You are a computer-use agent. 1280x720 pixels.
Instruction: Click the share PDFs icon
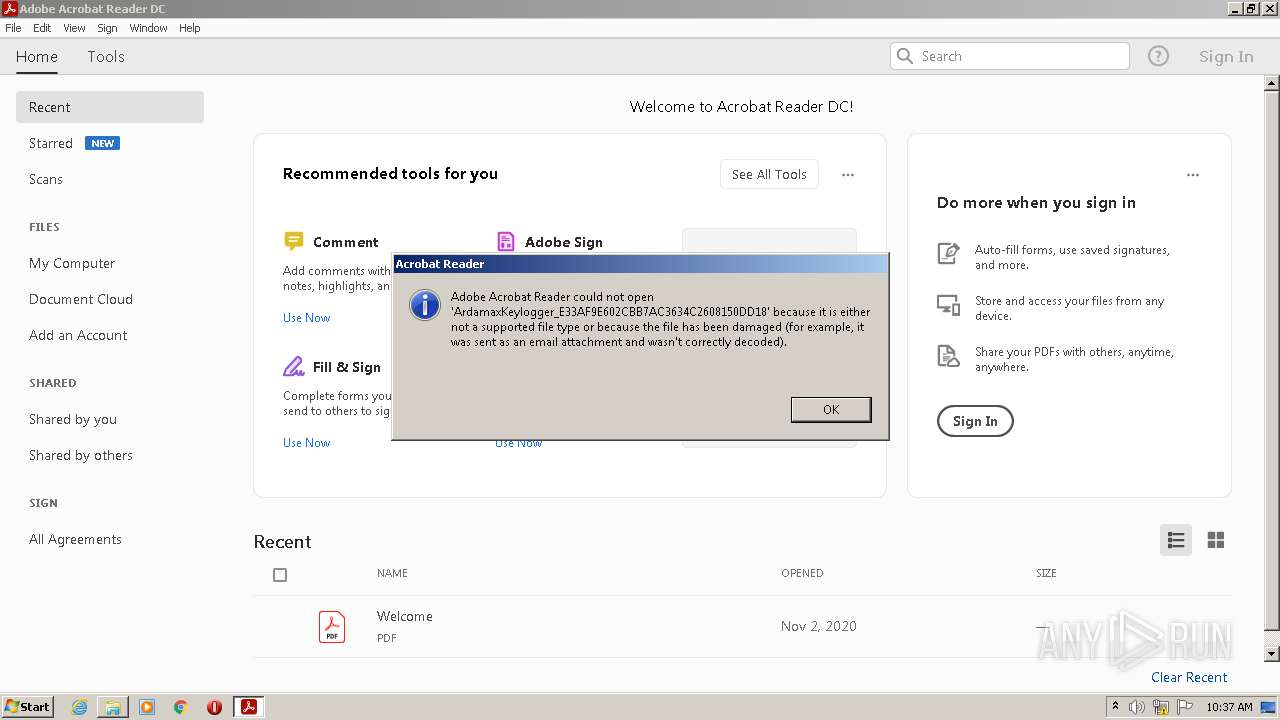point(948,356)
